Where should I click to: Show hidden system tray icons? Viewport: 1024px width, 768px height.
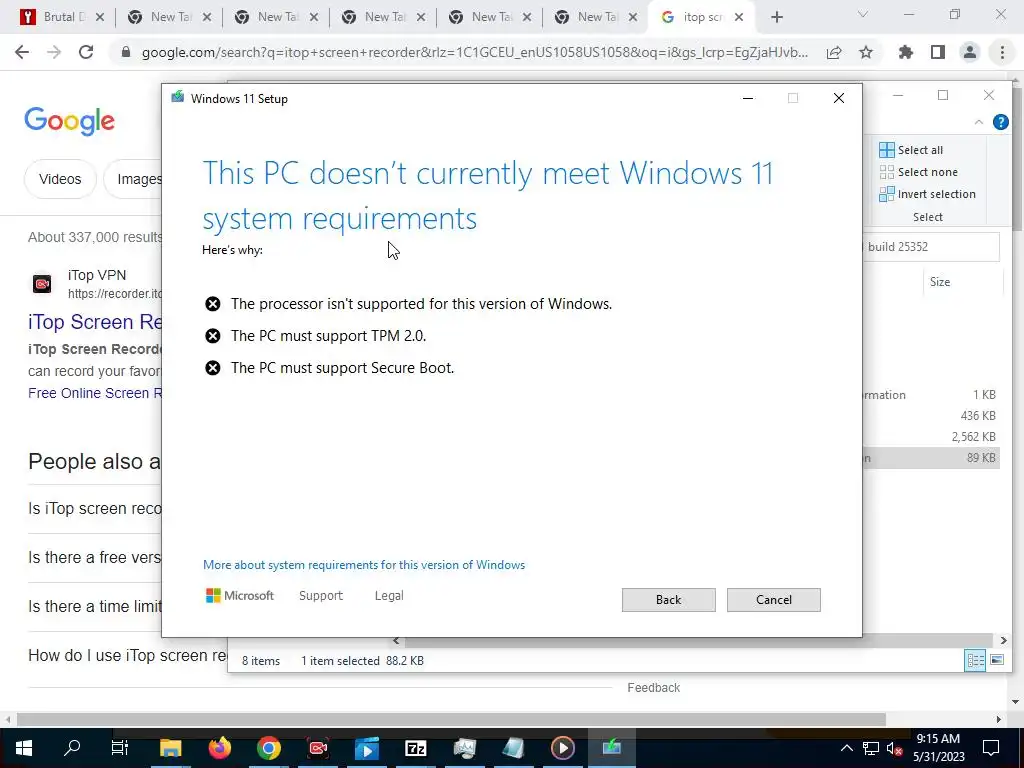pyautogui.click(x=846, y=748)
